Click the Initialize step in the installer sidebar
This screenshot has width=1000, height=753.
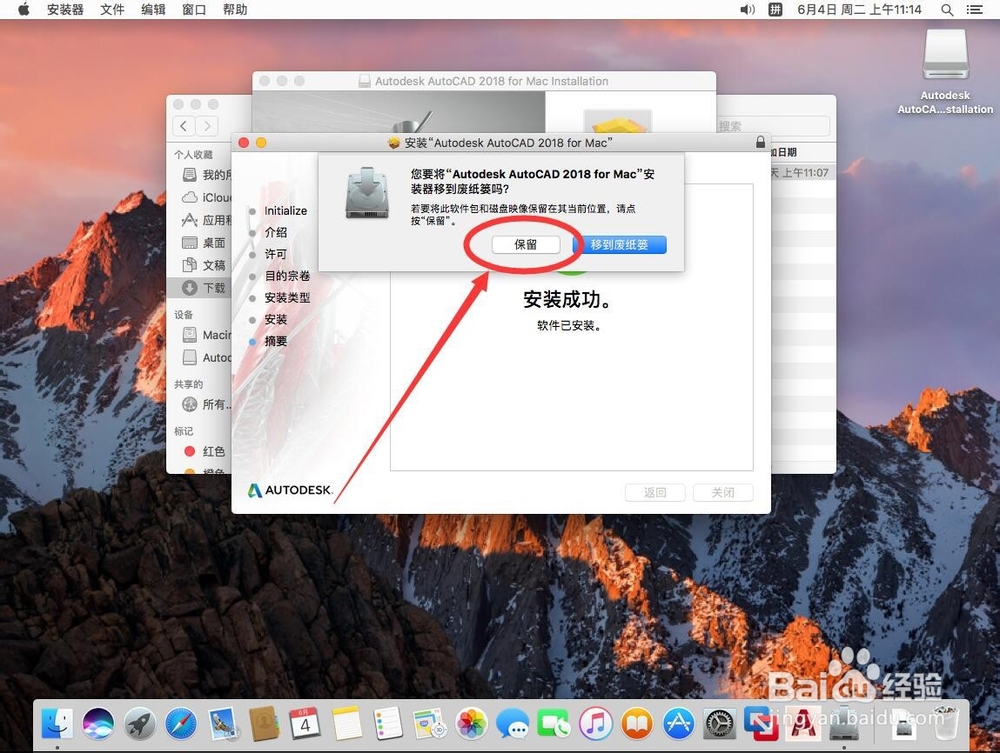284,210
